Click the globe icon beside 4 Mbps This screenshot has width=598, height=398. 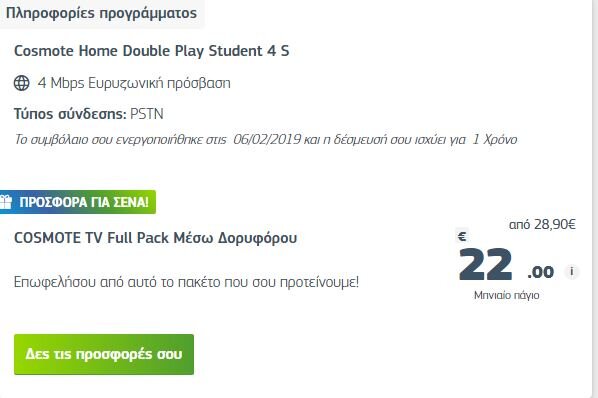22,83
